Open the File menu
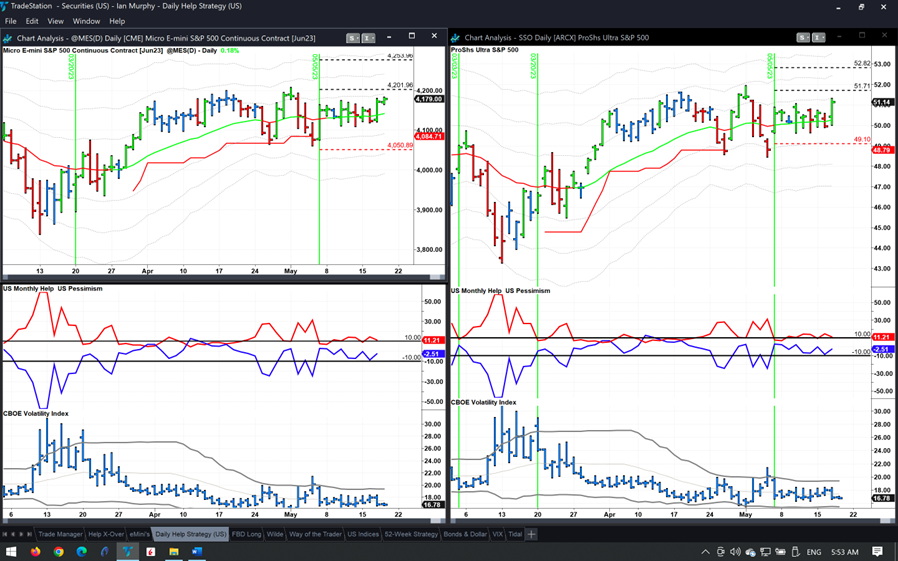The height and width of the screenshot is (561, 898). (11, 21)
